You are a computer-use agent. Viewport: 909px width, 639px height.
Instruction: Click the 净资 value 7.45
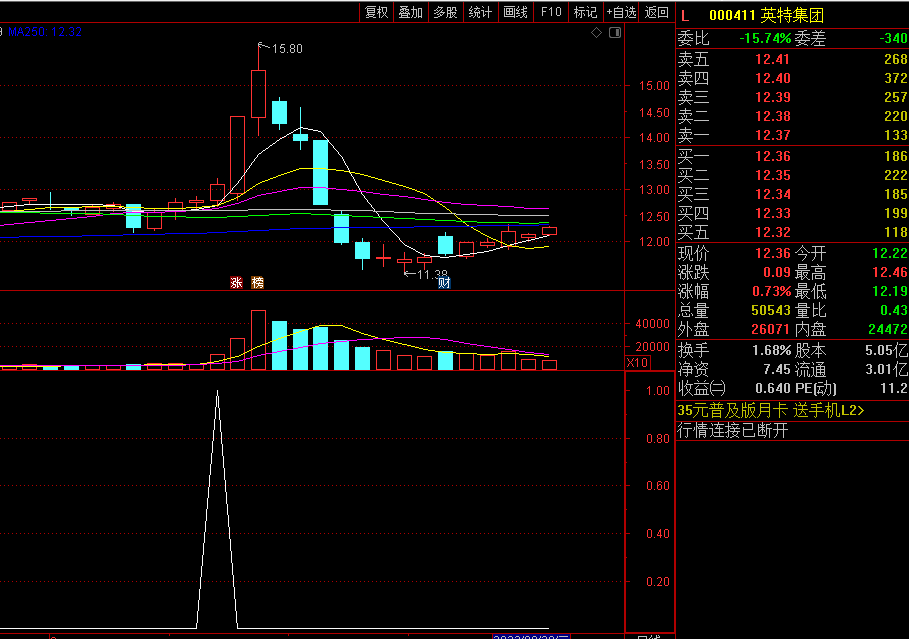(x=777, y=370)
